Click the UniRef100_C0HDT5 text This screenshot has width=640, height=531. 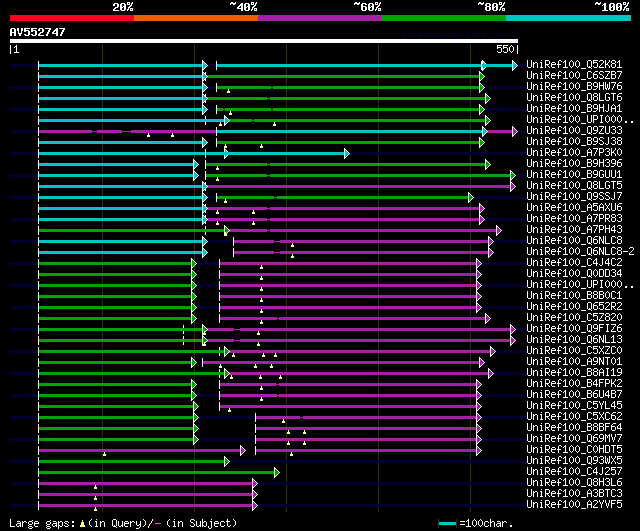coord(574,450)
